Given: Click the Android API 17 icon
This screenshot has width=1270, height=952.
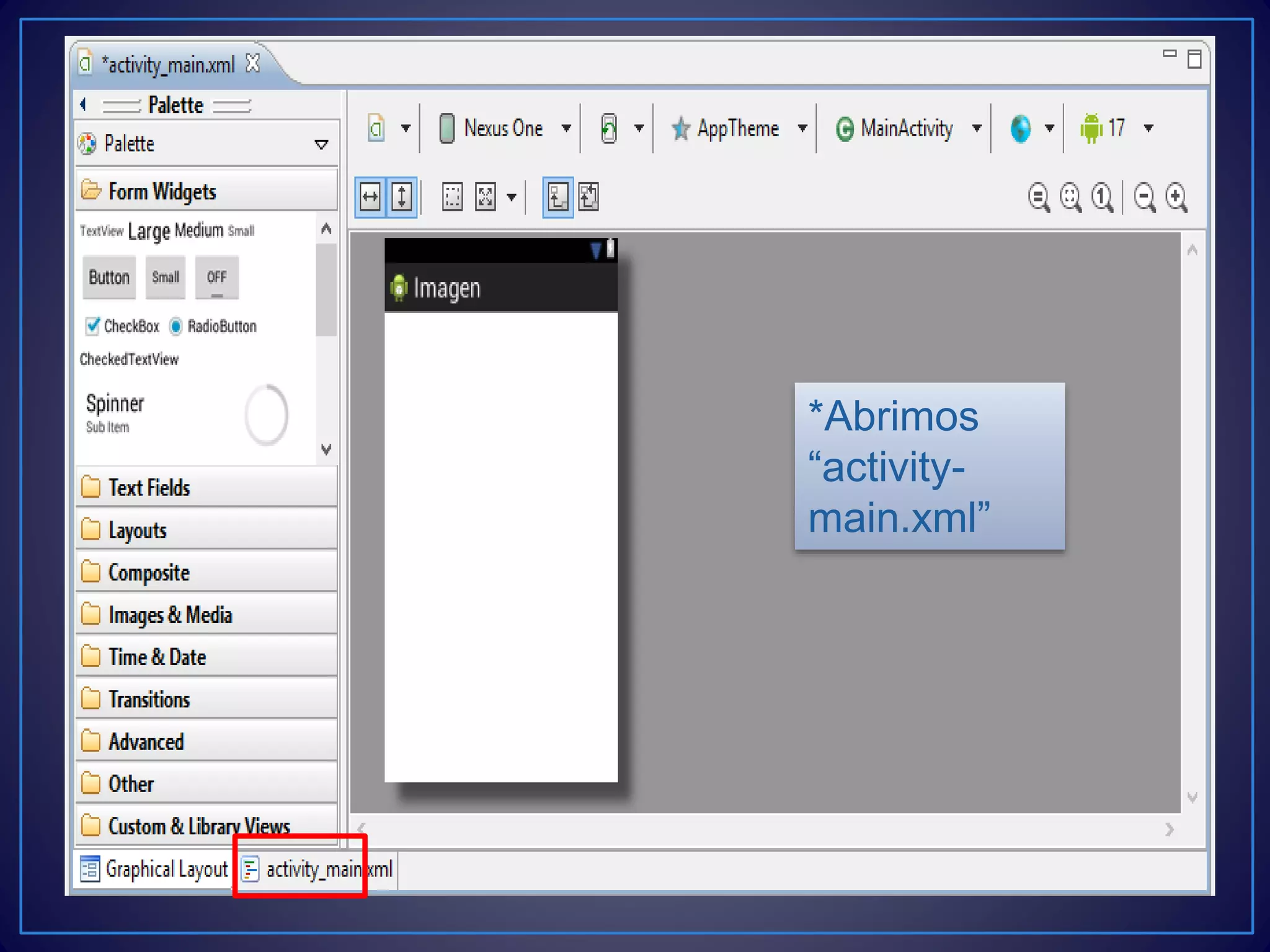Looking at the screenshot, I should coord(1091,128).
